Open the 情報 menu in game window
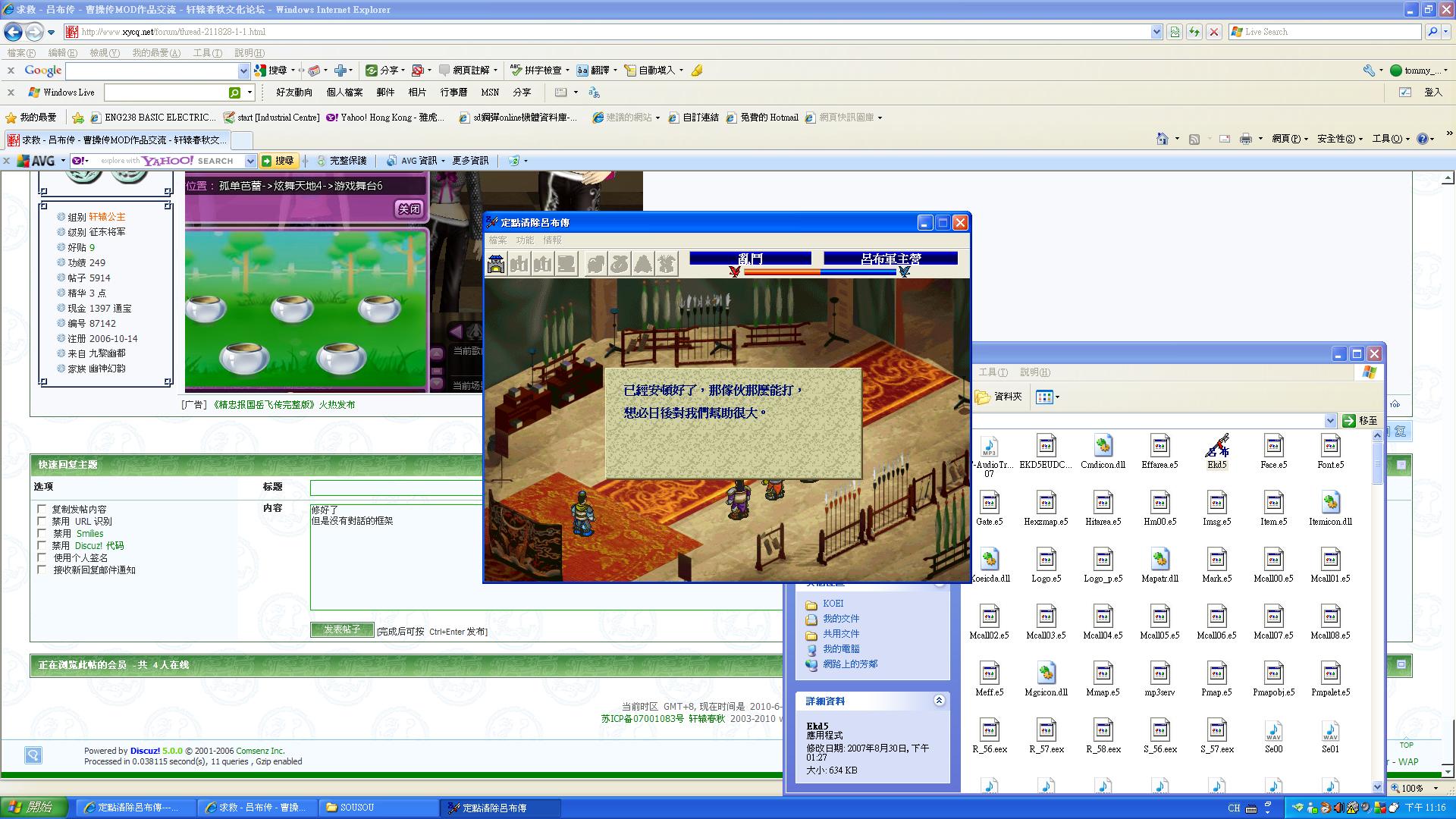This screenshot has height=819, width=1456. (552, 240)
